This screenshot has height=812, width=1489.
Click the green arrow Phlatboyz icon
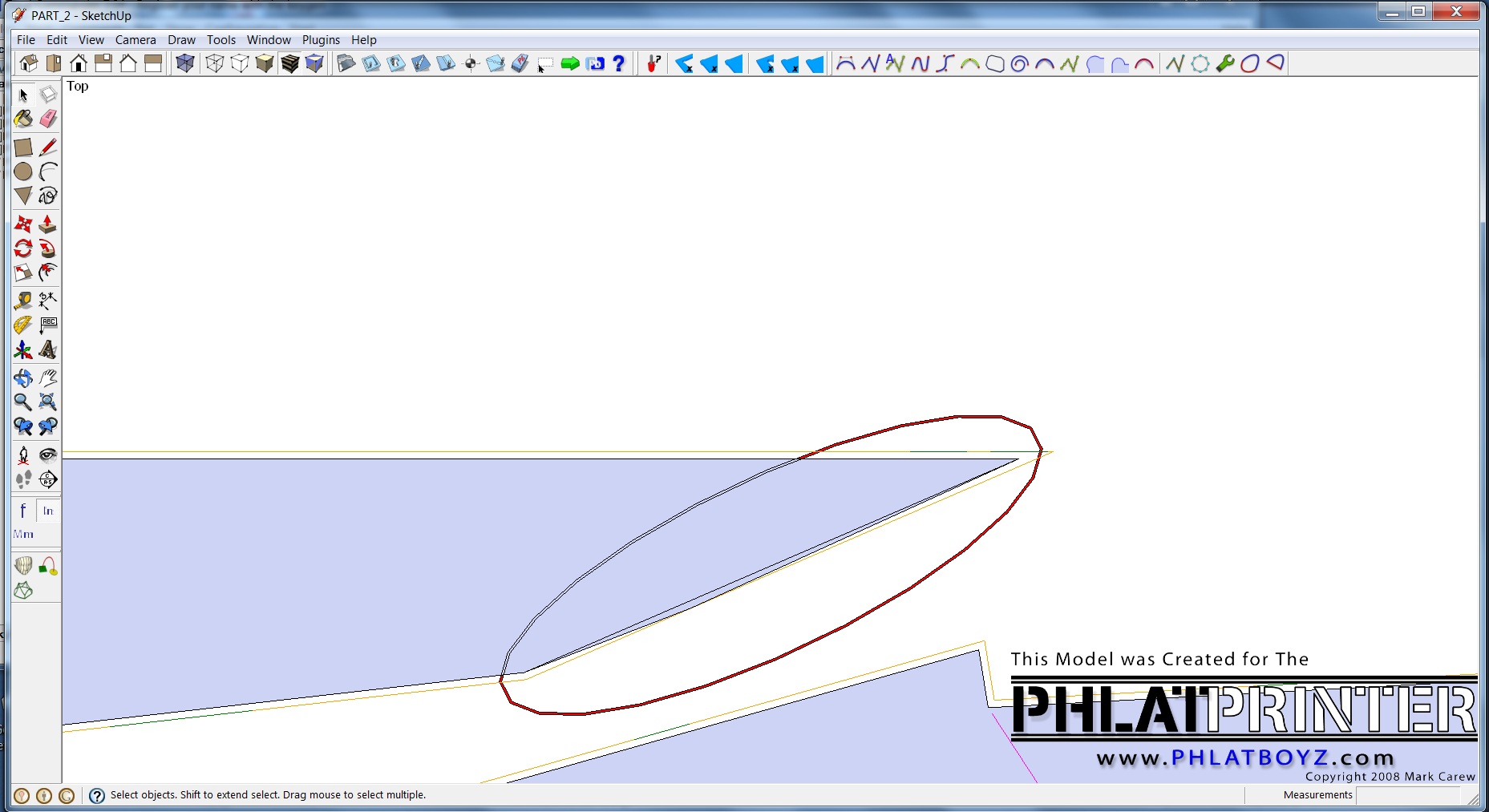[570, 64]
